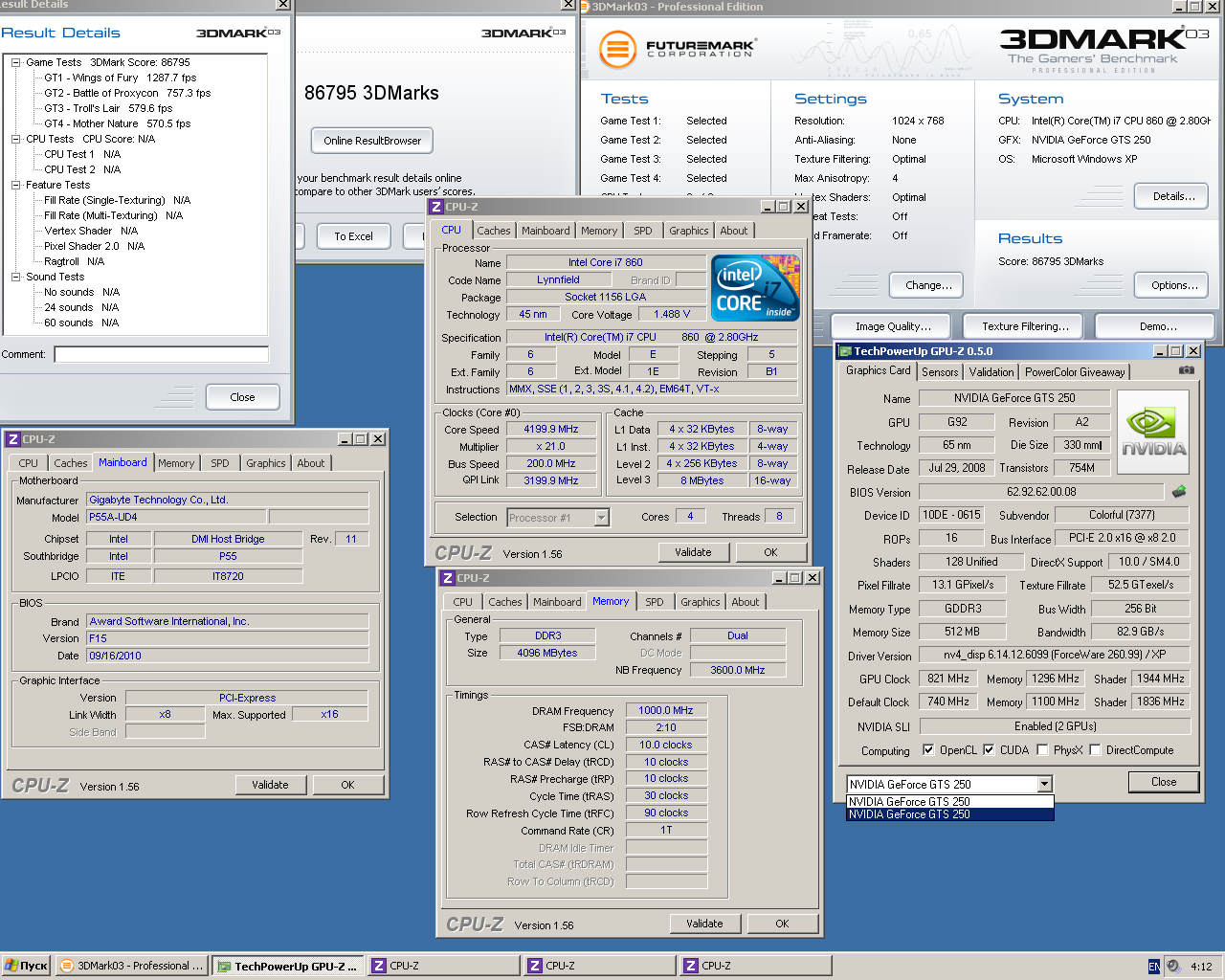Viewport: 1225px width, 980px height.
Task: Toggle the CUDA checkbox in GPU-Z
Action: point(989,750)
